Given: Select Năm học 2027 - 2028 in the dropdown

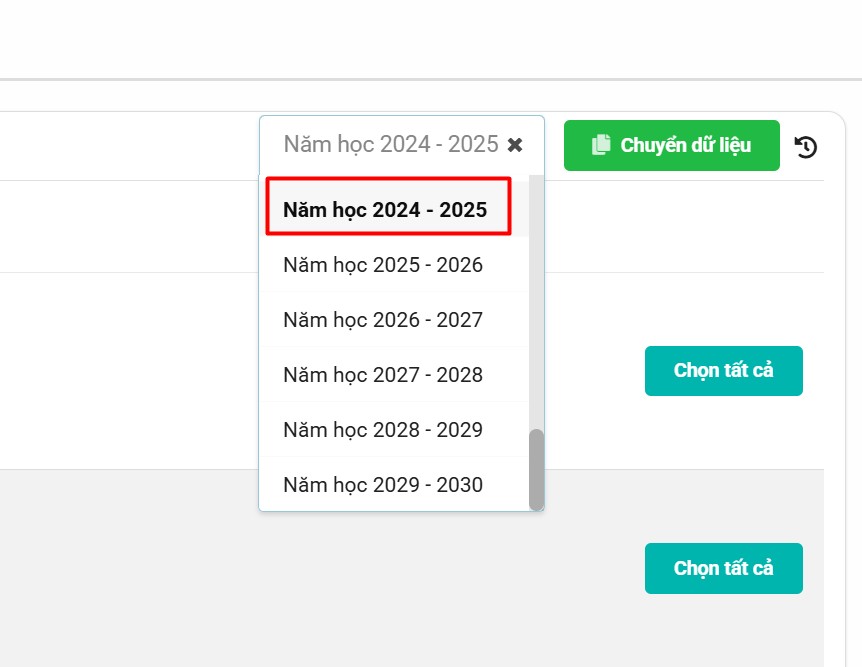Looking at the screenshot, I should point(383,375).
